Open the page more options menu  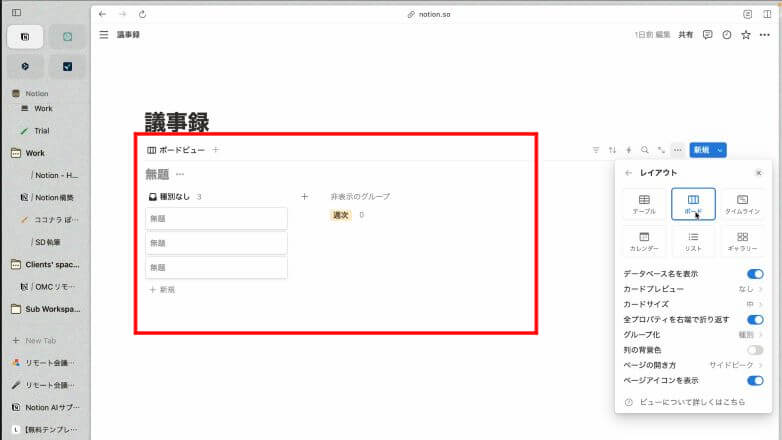[x=765, y=34]
